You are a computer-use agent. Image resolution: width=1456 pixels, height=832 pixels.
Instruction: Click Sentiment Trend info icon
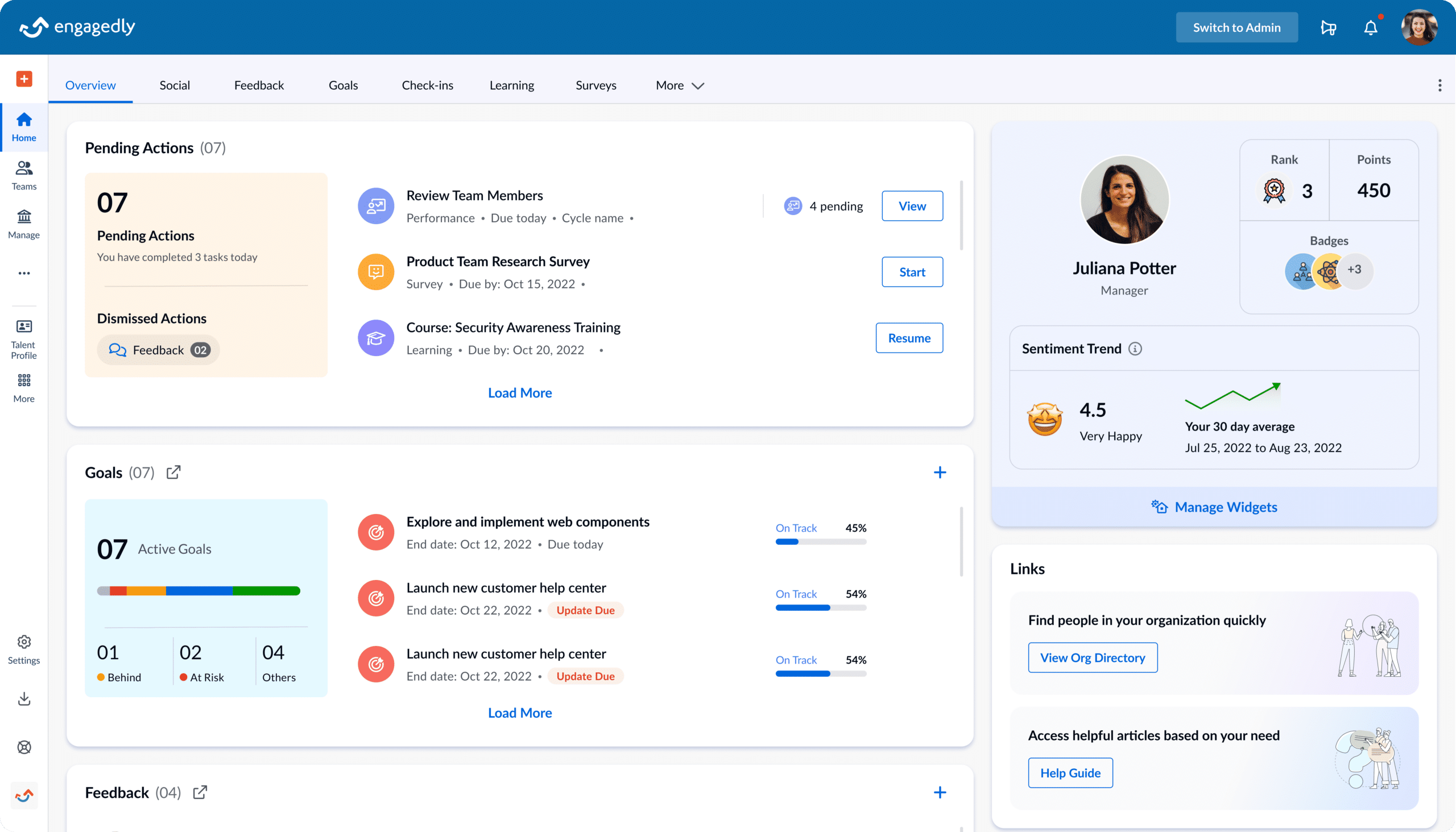pos(1135,349)
